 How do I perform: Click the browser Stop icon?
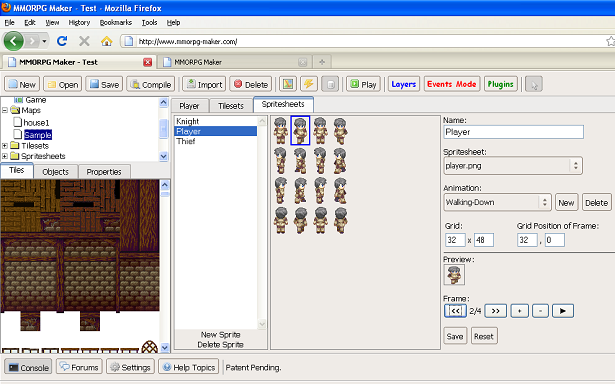pos(84,41)
